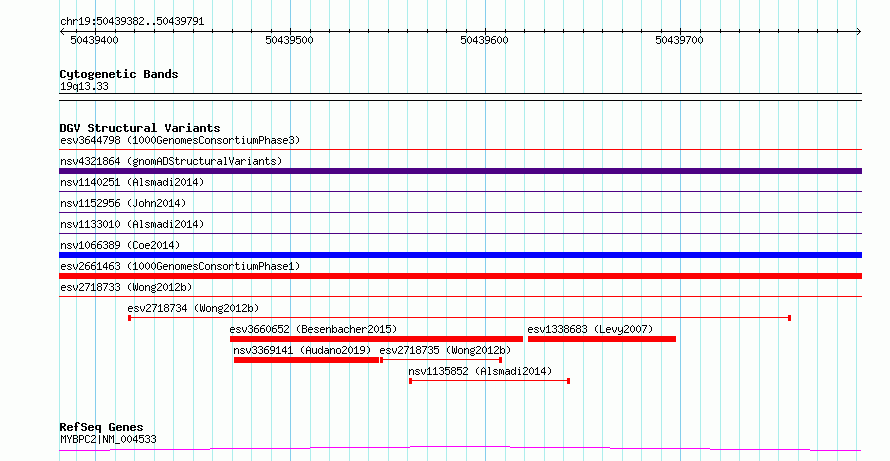Open the esv2718733 (Wong2012b) label

pyautogui.click(x=126, y=287)
